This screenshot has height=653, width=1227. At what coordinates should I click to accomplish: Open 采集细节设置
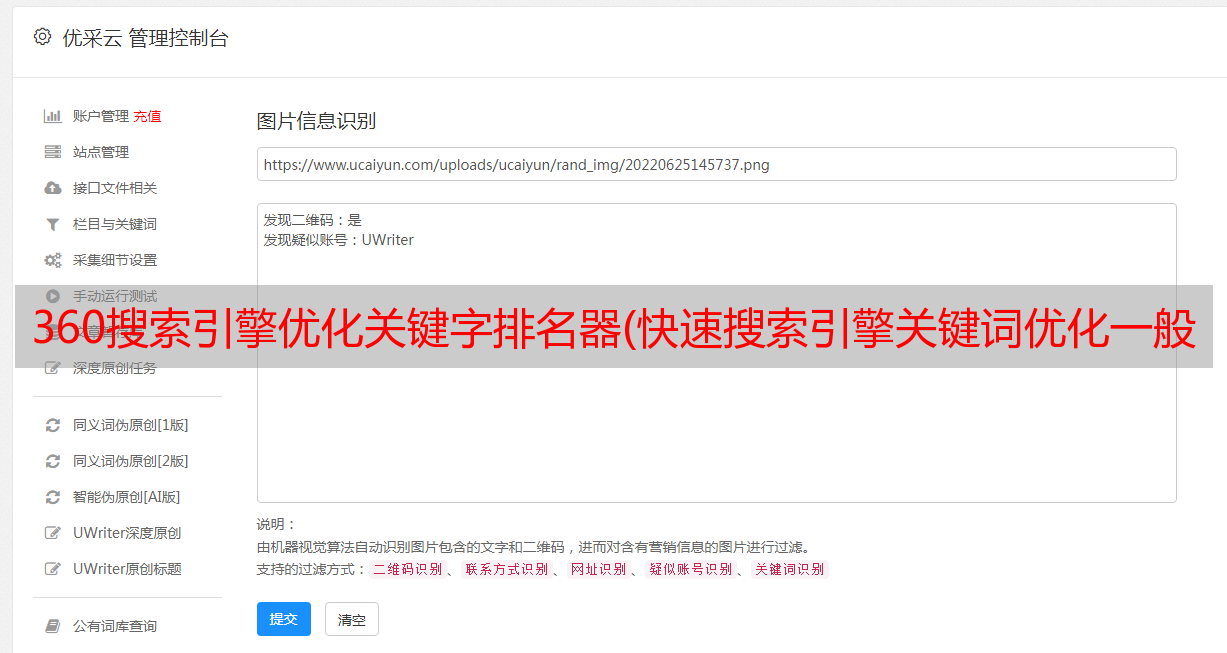coord(115,260)
